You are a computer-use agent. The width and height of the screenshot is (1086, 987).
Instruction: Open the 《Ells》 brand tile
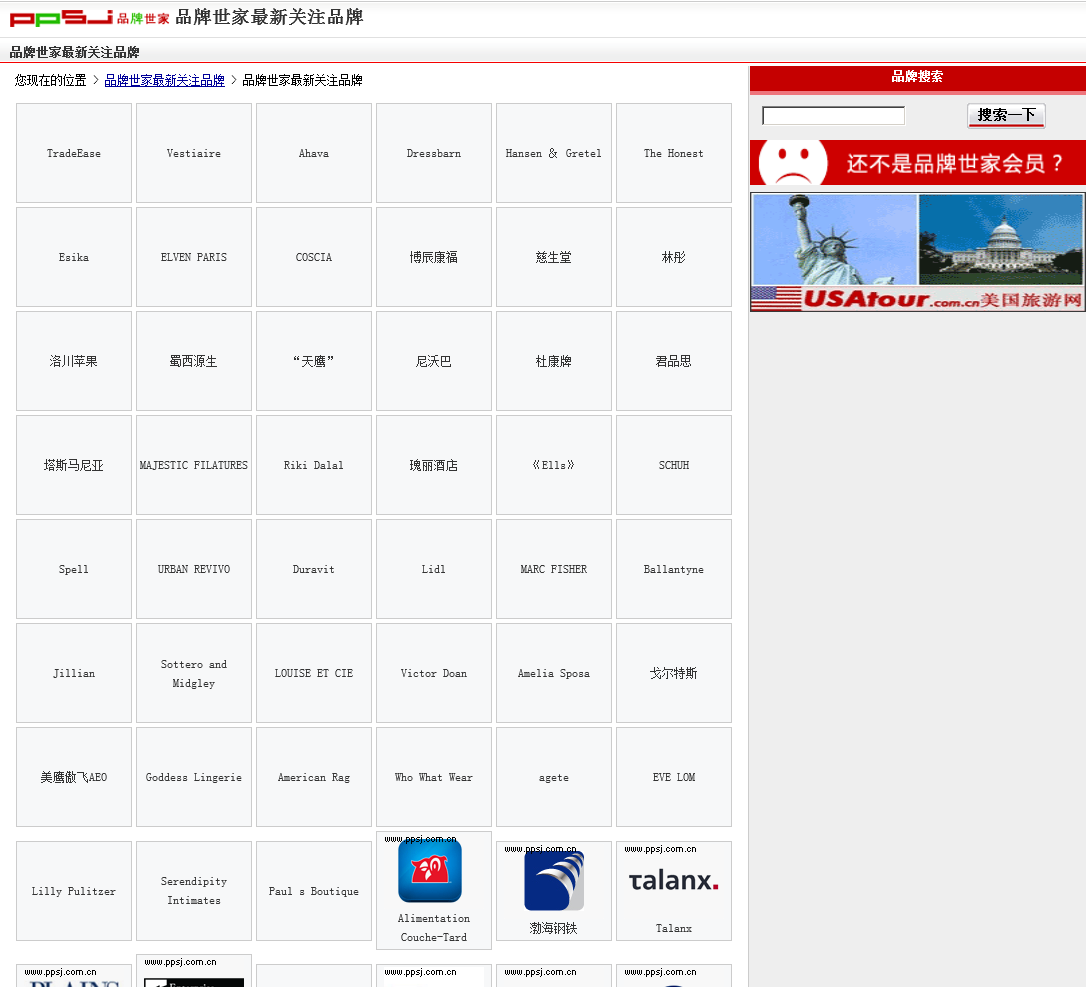click(553, 465)
